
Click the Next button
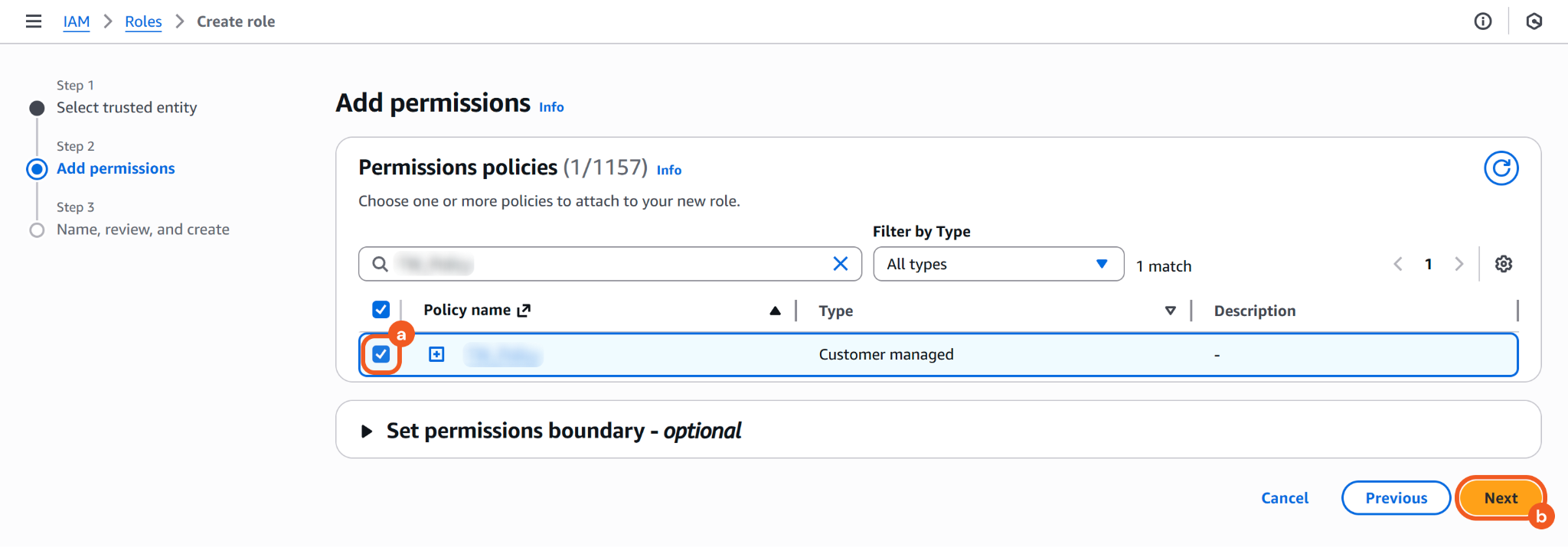coord(1500,498)
